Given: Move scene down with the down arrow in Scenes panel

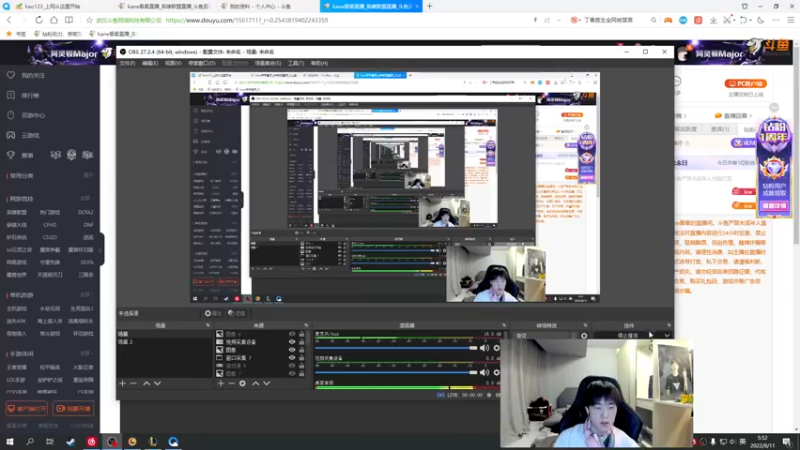Looking at the screenshot, I should [158, 383].
